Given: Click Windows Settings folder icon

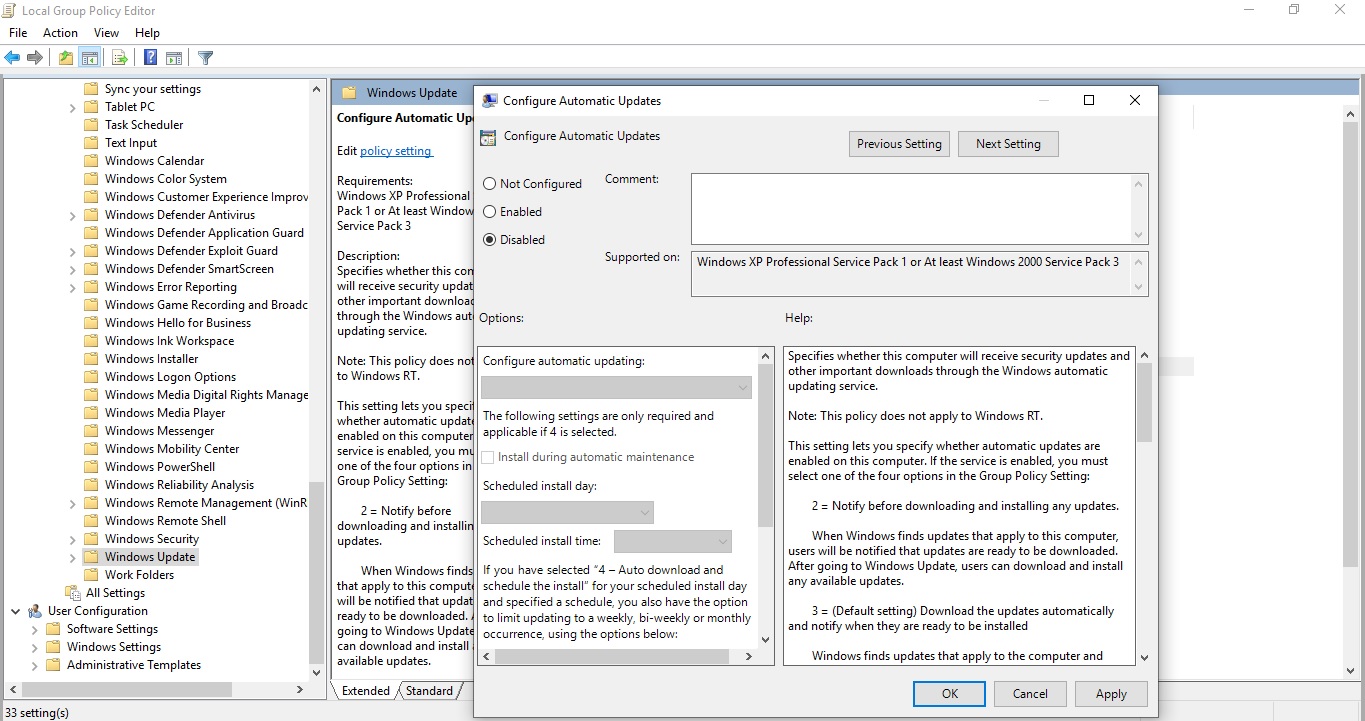Looking at the screenshot, I should pyautogui.click(x=54, y=647).
